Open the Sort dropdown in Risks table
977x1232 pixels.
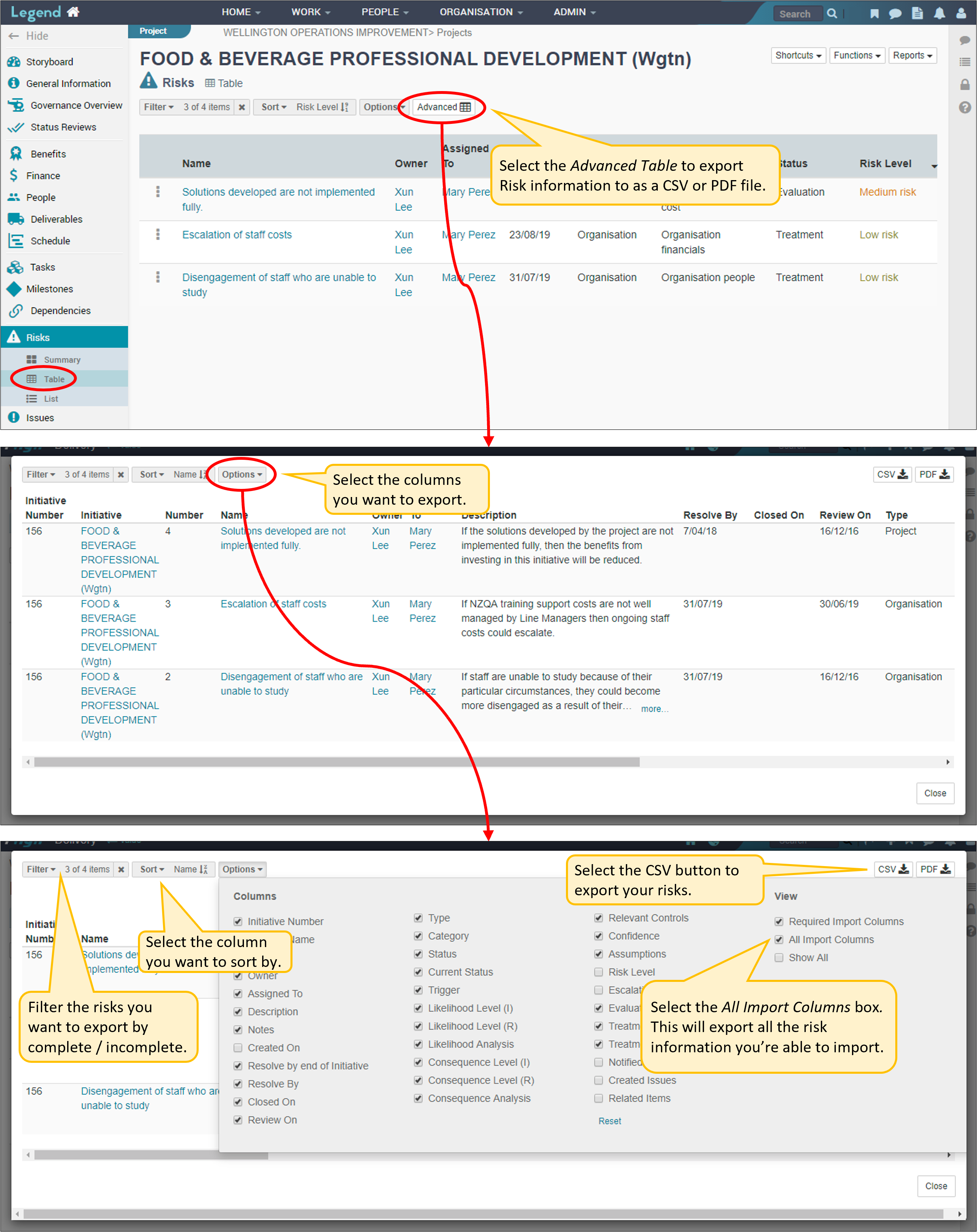pos(273,107)
